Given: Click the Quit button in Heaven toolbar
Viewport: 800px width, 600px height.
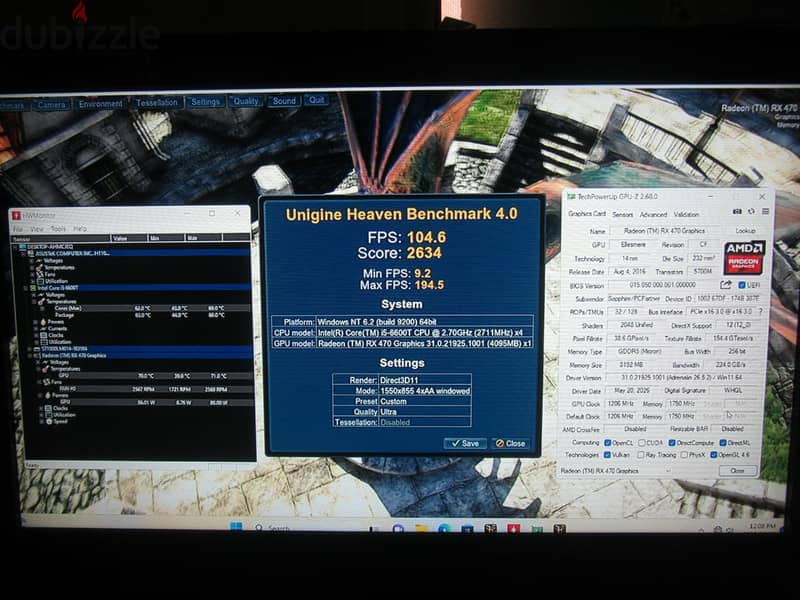Looking at the screenshot, I should coord(316,101).
